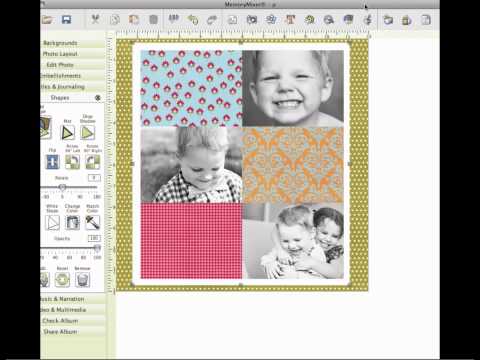The width and height of the screenshot is (480, 360).
Task: Click the camera add-photo toolbar icon
Action: coord(252,20)
